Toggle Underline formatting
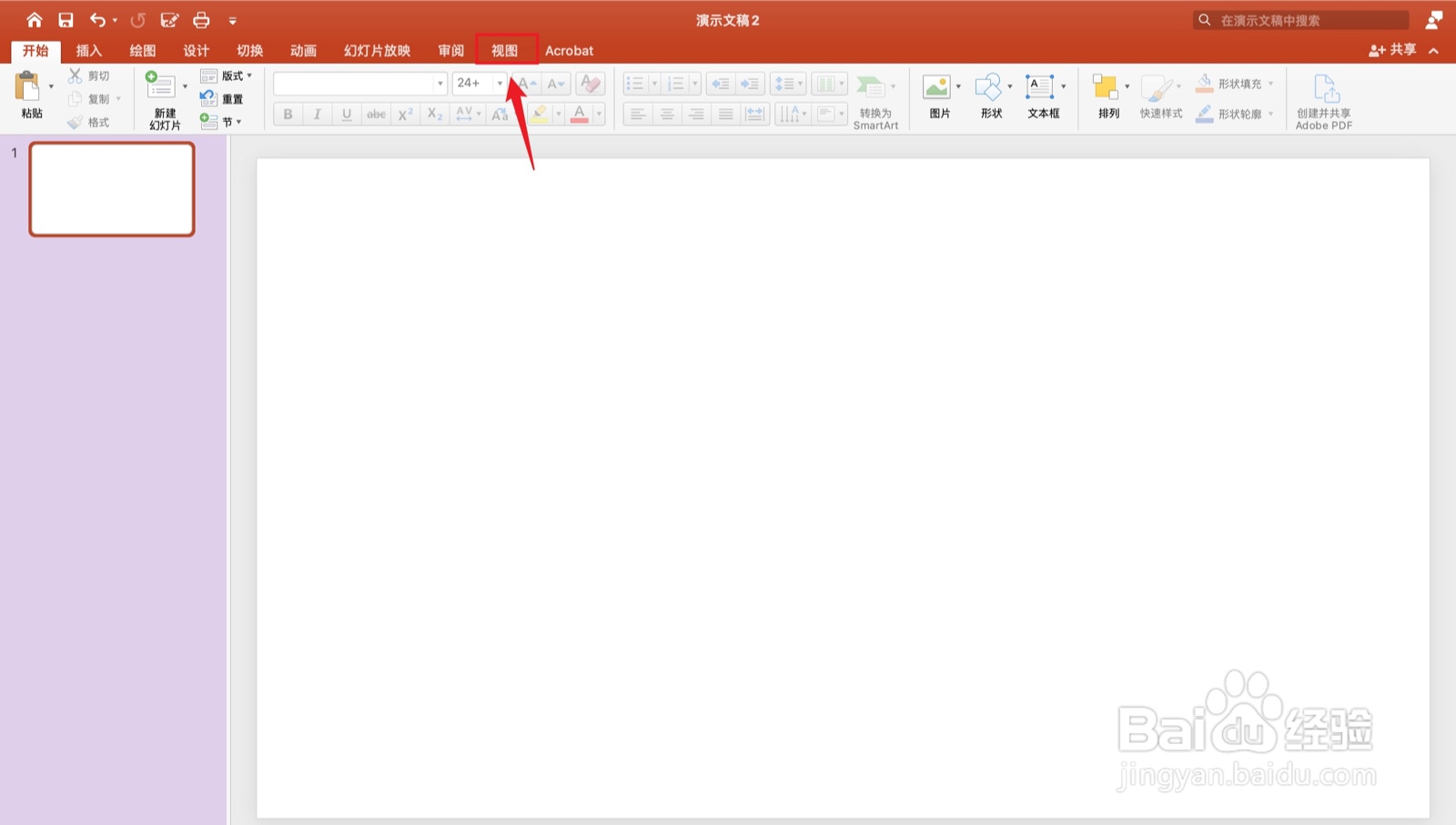 [x=347, y=114]
